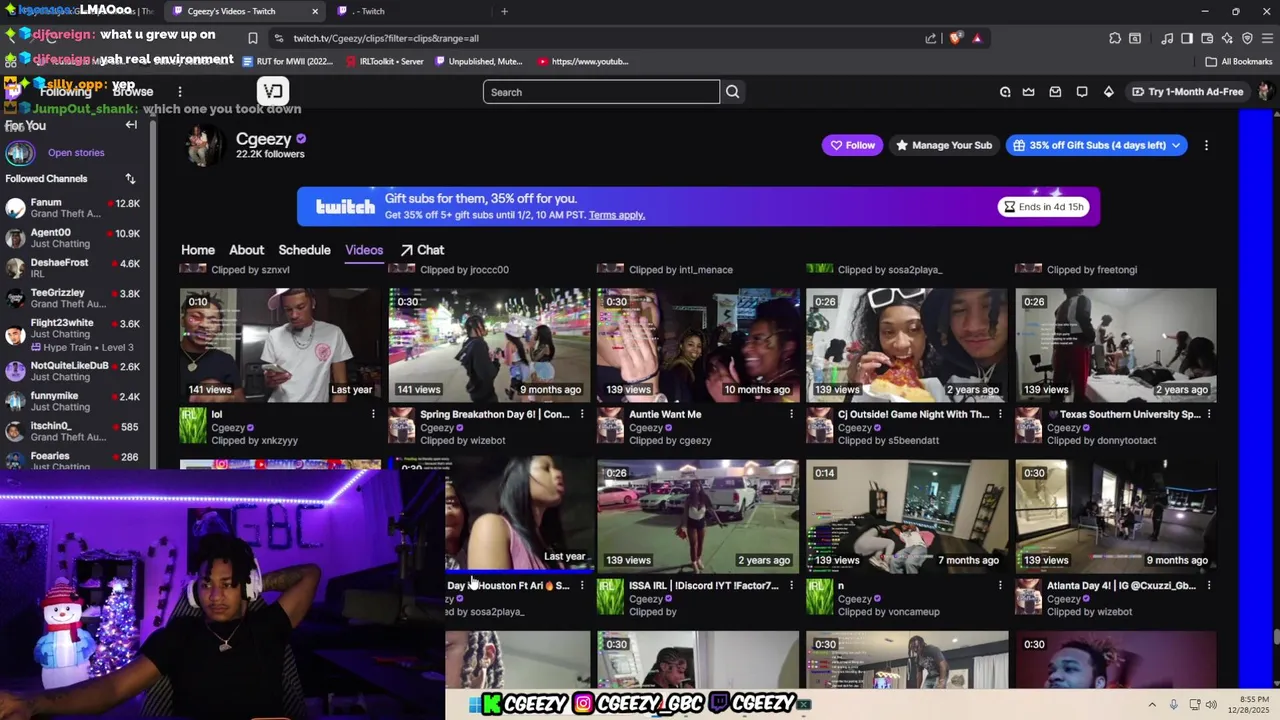1280x720 pixels.
Task: Show hidden system tray icons
Action: click(x=1151, y=705)
